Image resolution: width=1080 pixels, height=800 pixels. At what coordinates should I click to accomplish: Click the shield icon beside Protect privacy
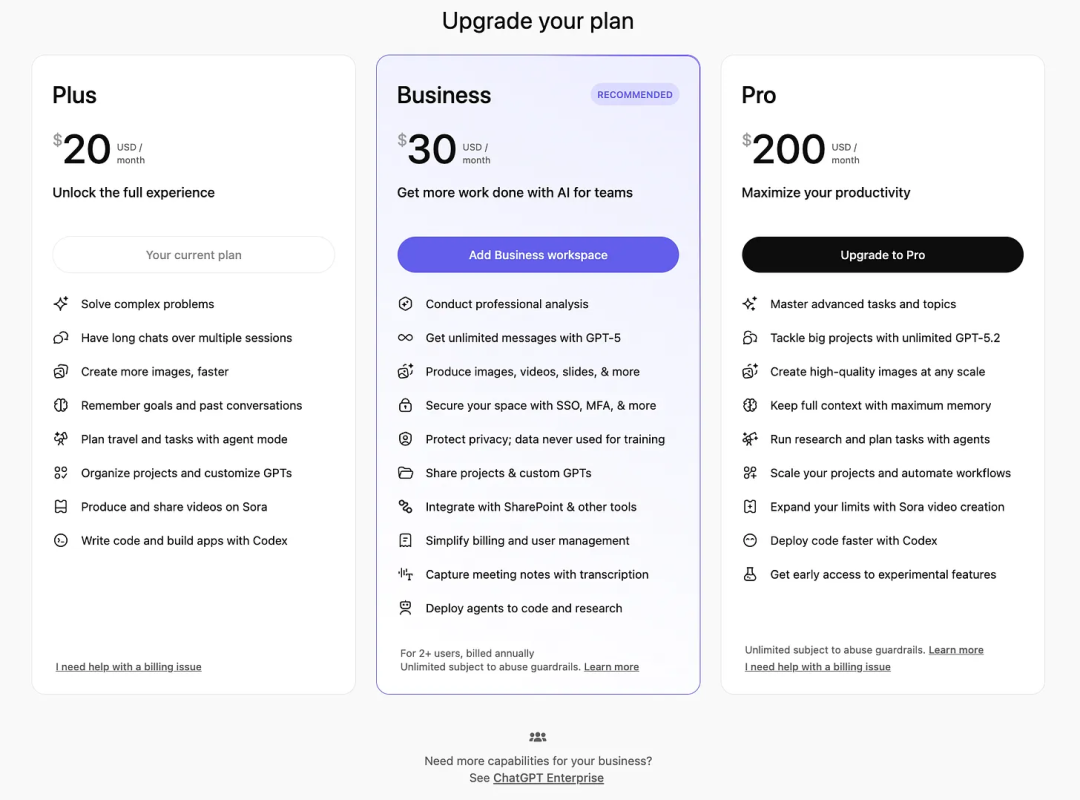[x=405, y=439]
